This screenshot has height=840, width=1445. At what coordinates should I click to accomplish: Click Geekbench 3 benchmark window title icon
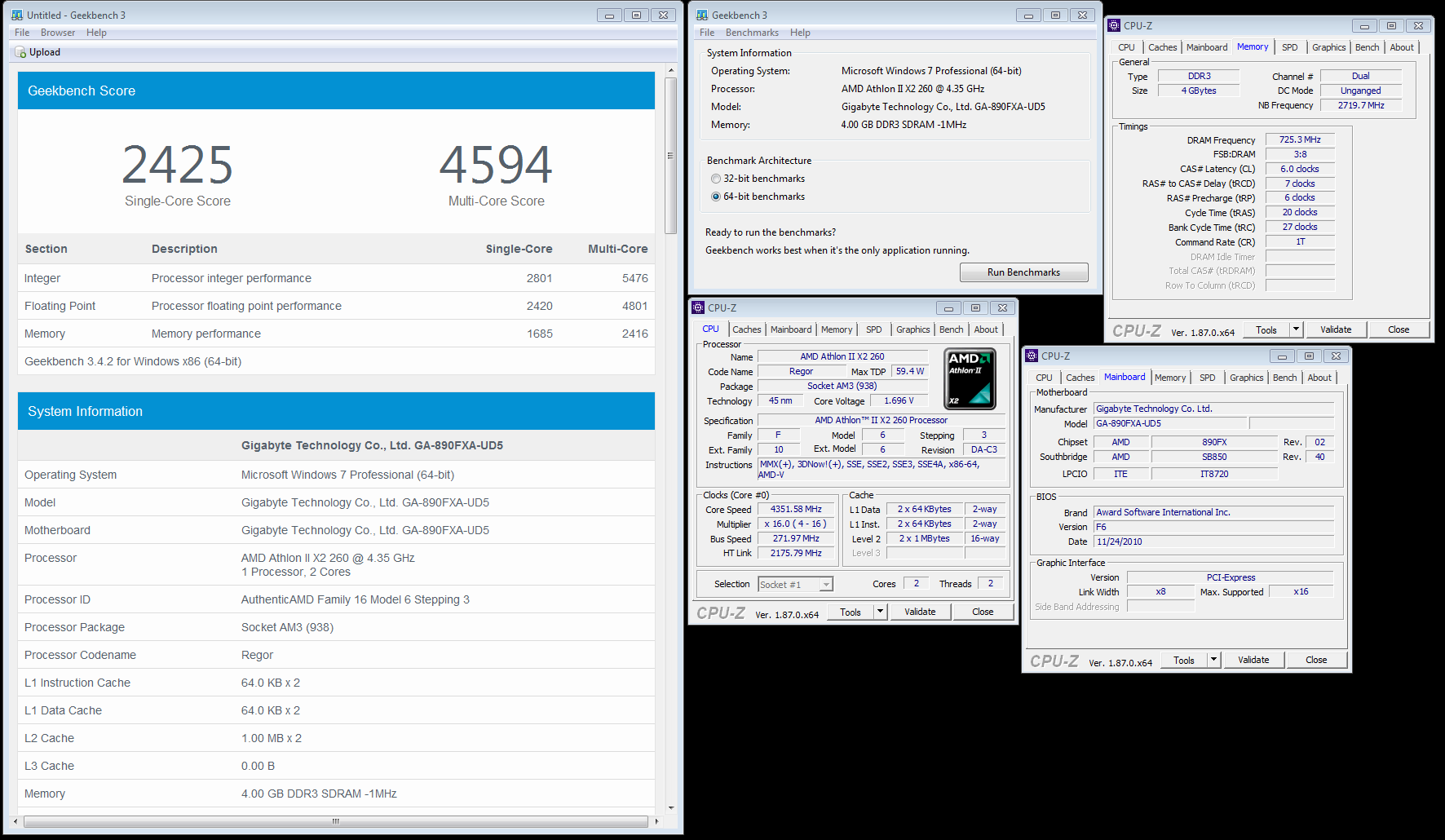tap(702, 15)
